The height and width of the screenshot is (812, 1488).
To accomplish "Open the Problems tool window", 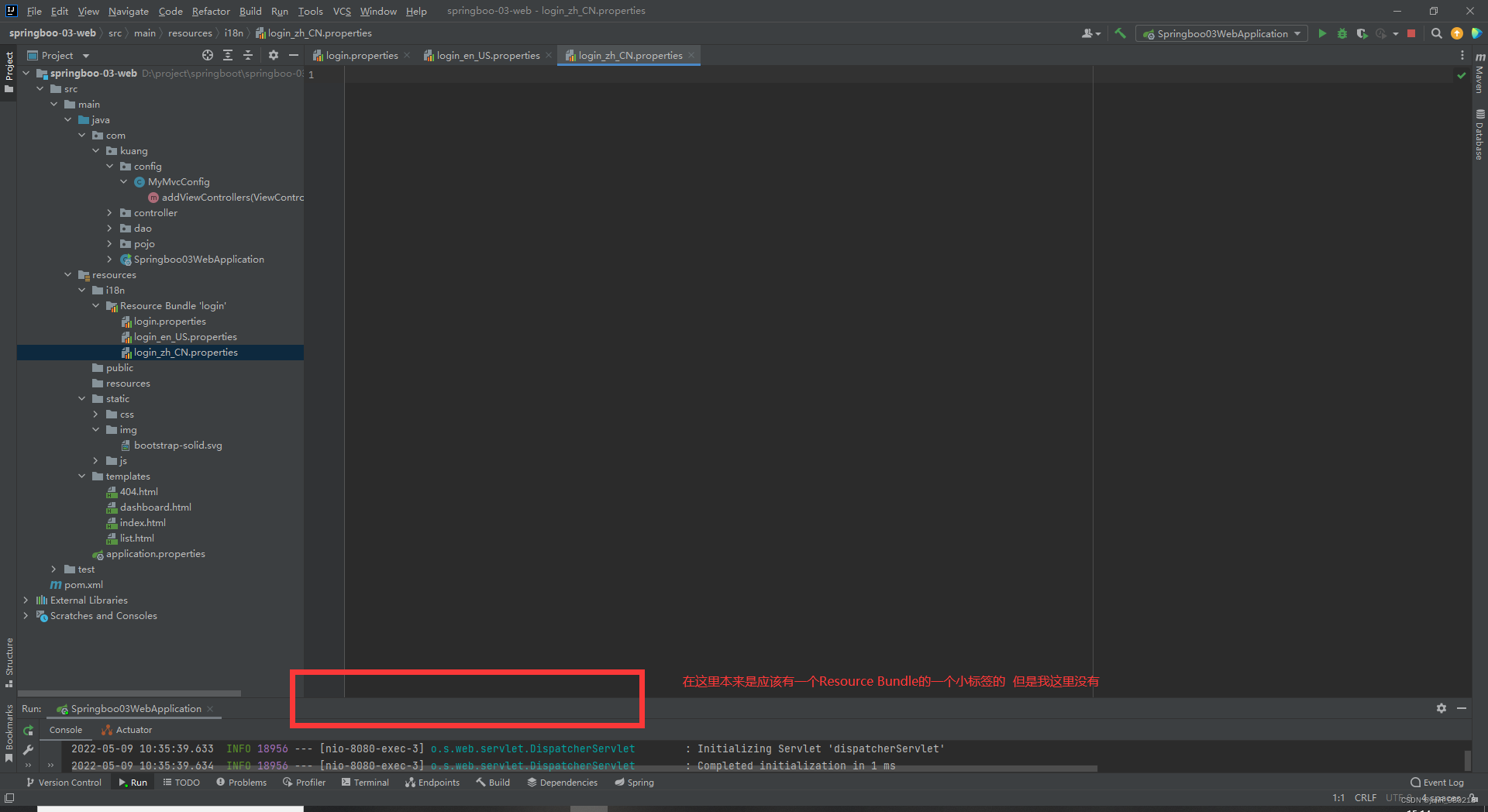I will [x=241, y=783].
